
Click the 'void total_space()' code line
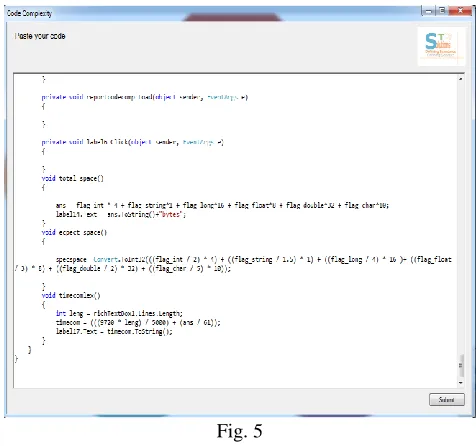pyautogui.click(x=73, y=178)
